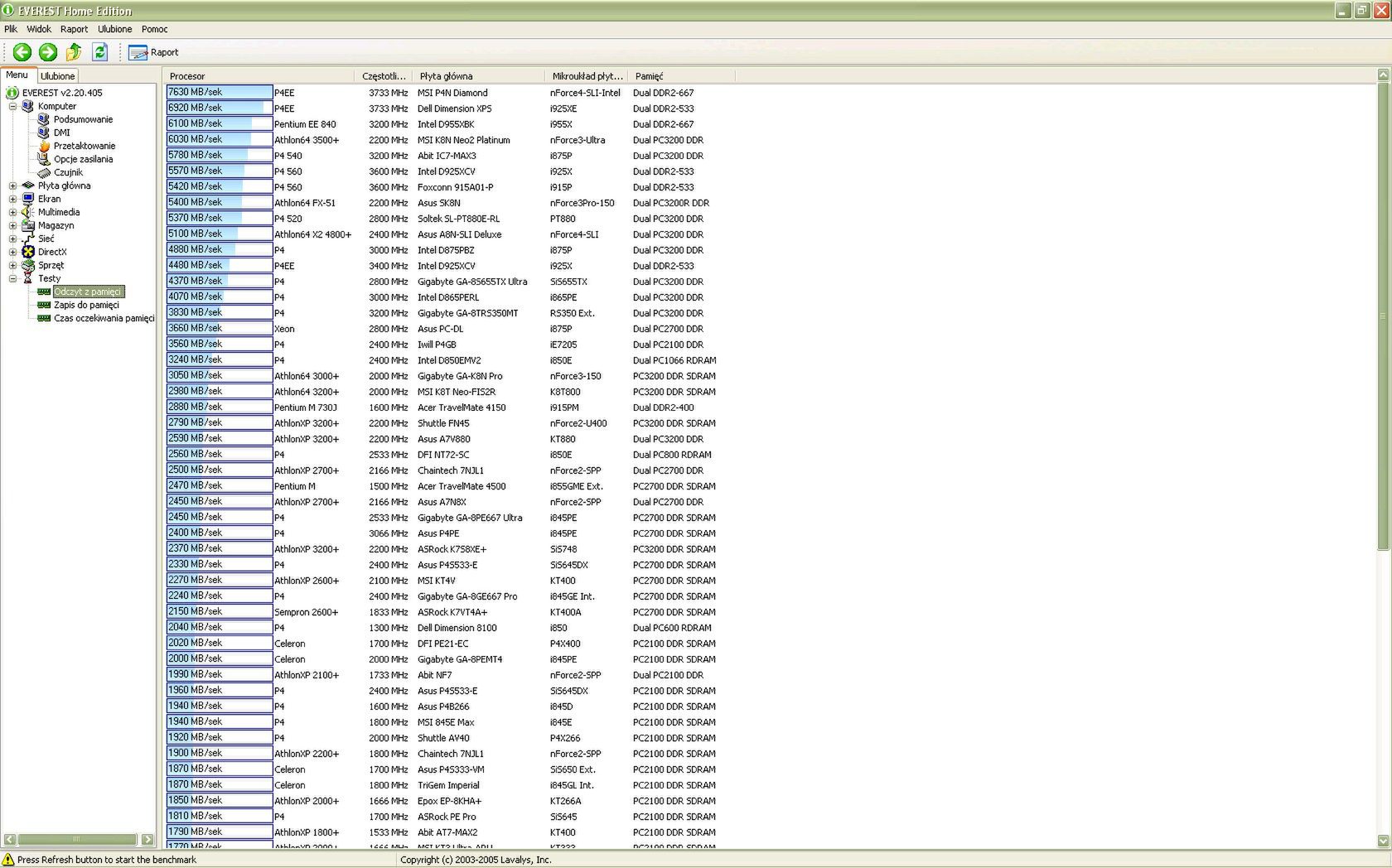Click the 7630 MB/sek benchmark bar
Viewport: 1392px width, 868px height.
(220, 93)
